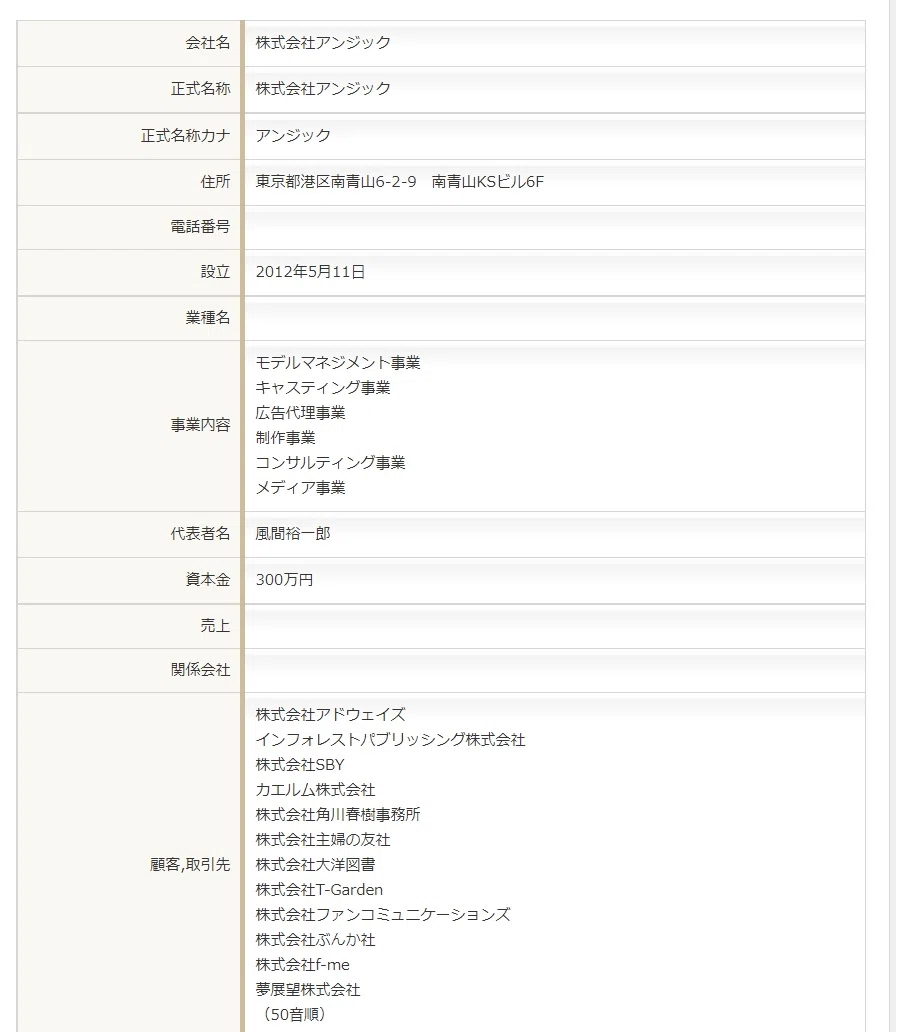
Task: Click client 株式会社f-me
Action: pyautogui.click(x=303, y=965)
